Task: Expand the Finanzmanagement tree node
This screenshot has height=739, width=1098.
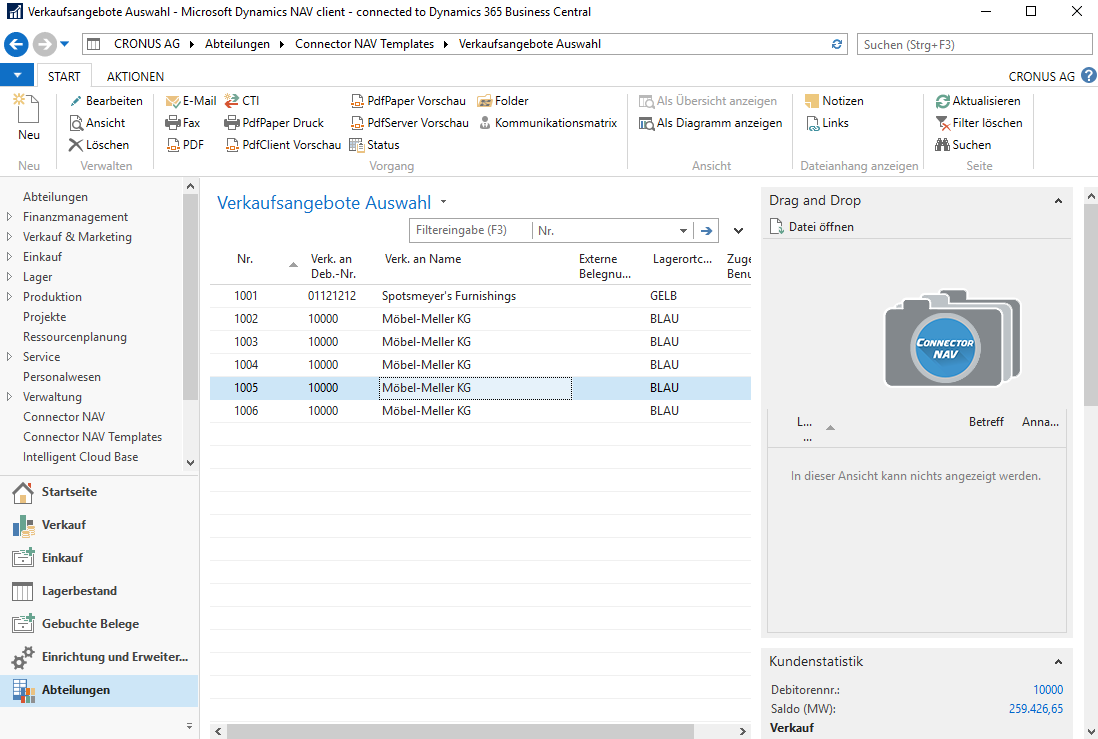Action: pos(9,217)
